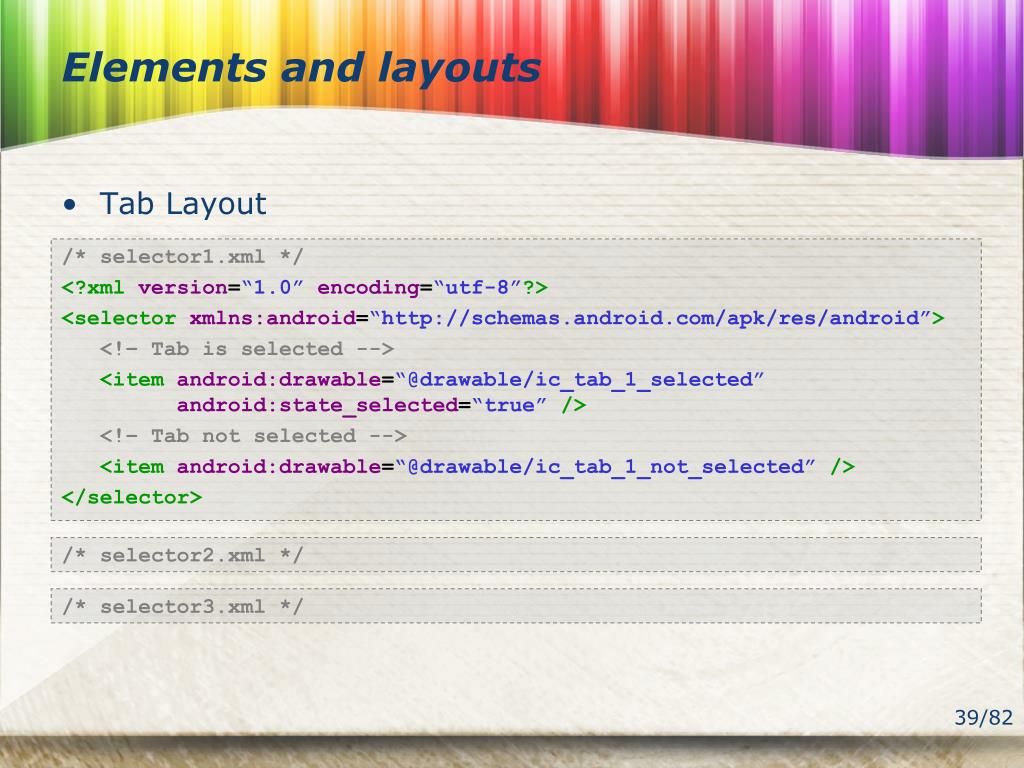The width and height of the screenshot is (1024, 768).
Task: Click the item line with ic_tab_1_selected
Action: tap(432, 379)
